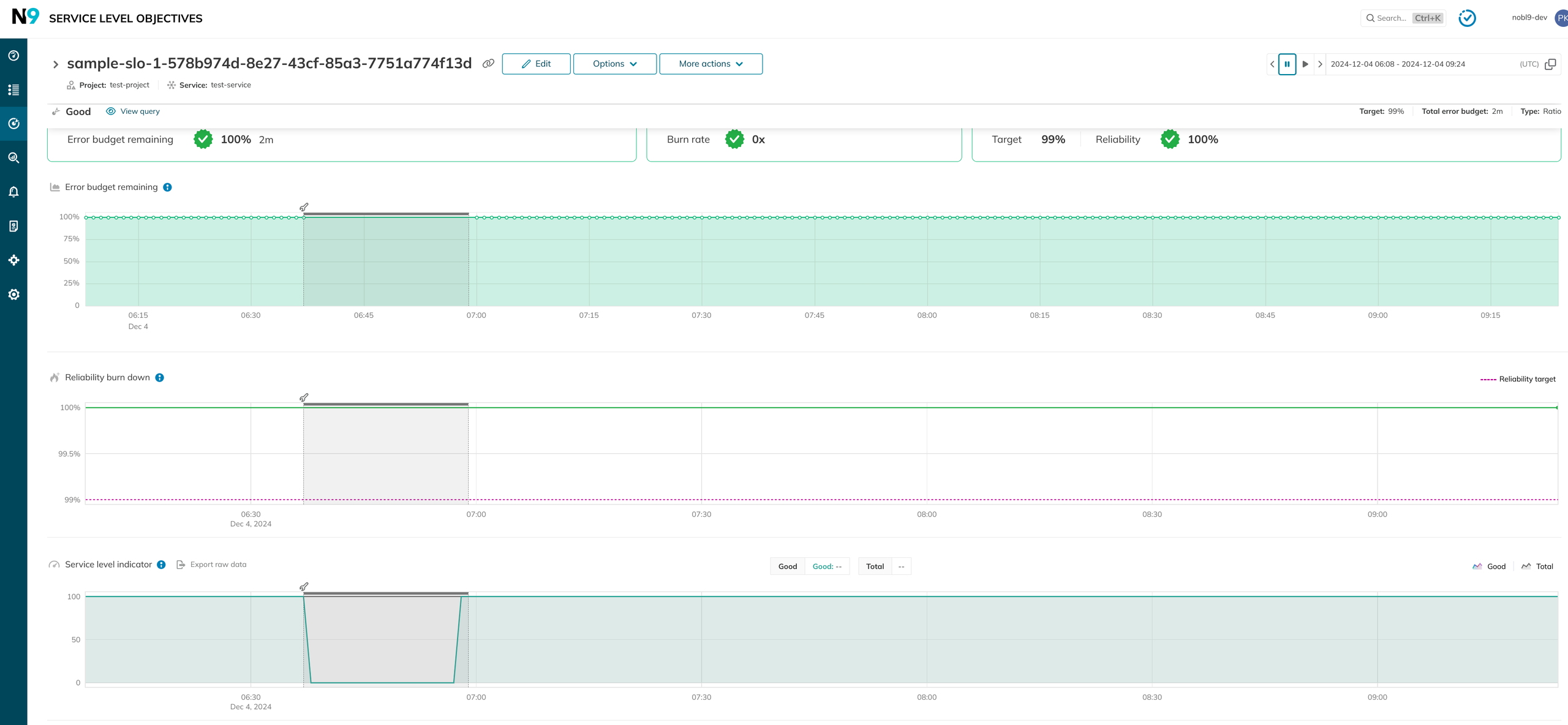Click the Search field
This screenshot has width=1568, height=725.
pos(1403,18)
